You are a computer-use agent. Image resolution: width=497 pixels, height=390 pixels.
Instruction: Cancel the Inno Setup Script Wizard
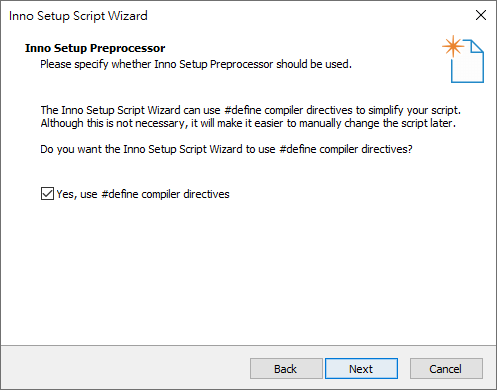(446, 369)
